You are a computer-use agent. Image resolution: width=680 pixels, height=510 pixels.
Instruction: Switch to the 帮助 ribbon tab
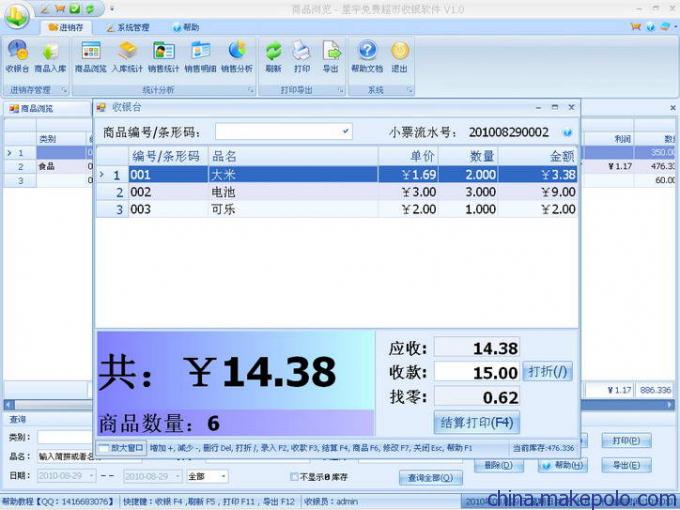[x=186, y=27]
